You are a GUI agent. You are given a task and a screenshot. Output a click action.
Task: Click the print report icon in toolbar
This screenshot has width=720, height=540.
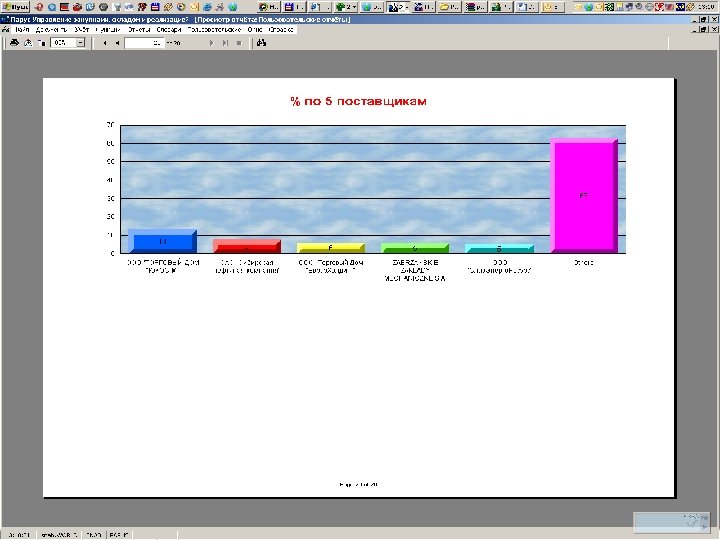[14, 43]
